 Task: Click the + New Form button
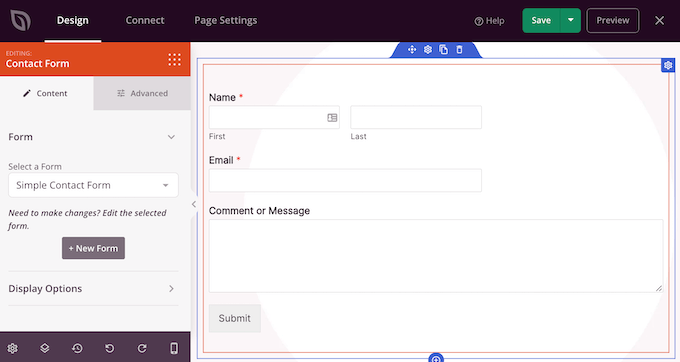pyautogui.click(x=93, y=248)
